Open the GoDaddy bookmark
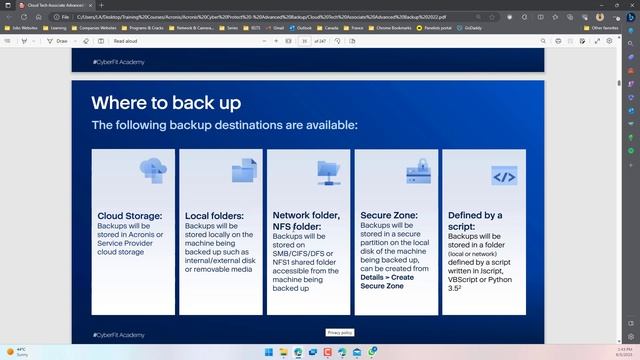Image resolution: width=640 pixels, height=360 pixels. pyautogui.click(x=469, y=28)
